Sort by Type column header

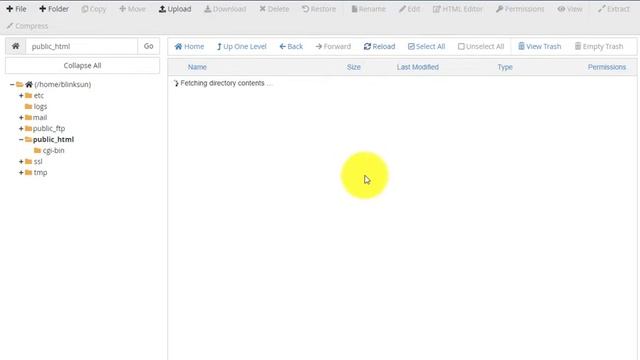[x=505, y=67]
